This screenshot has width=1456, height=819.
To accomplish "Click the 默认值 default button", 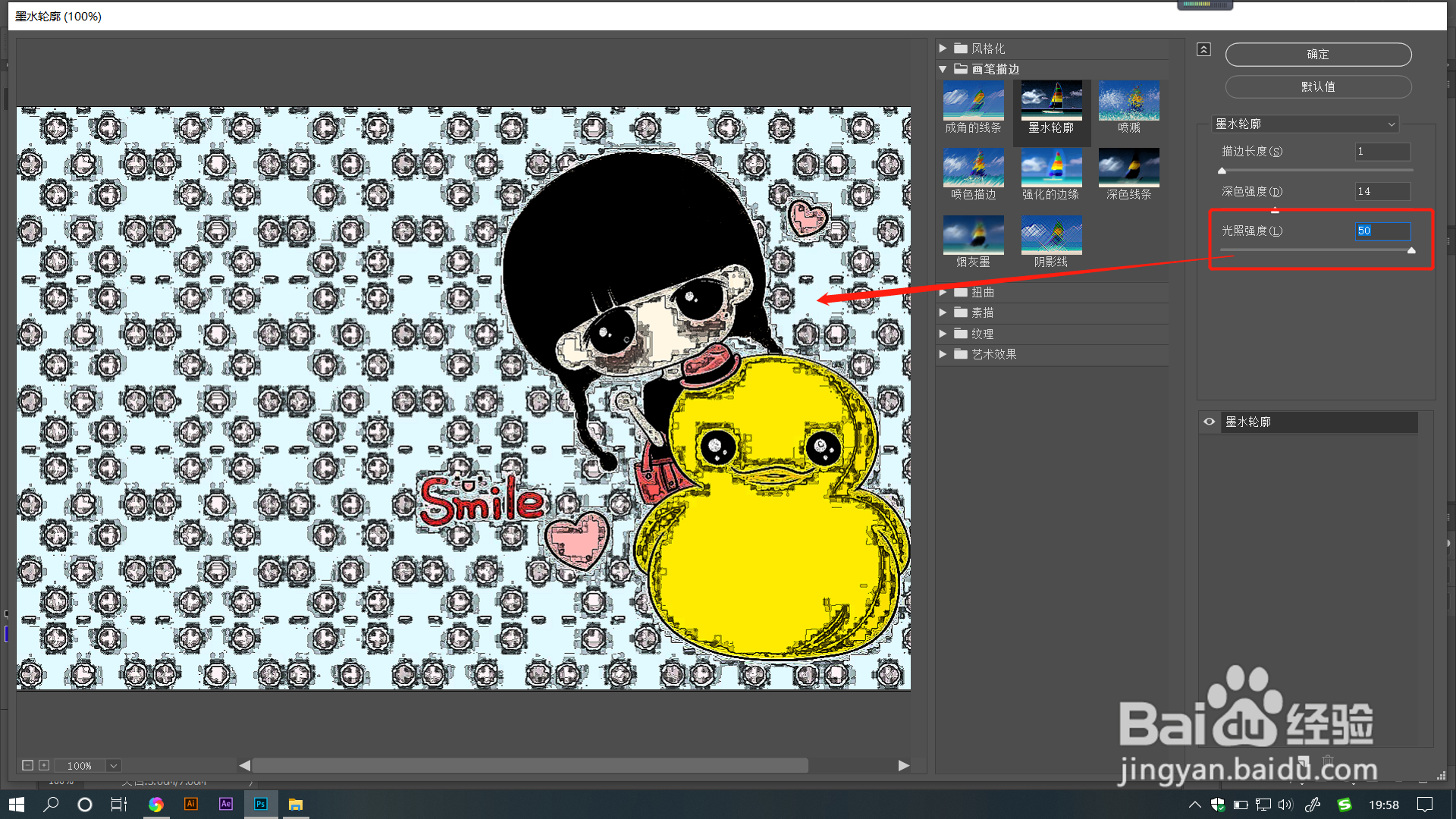I will click(1318, 87).
